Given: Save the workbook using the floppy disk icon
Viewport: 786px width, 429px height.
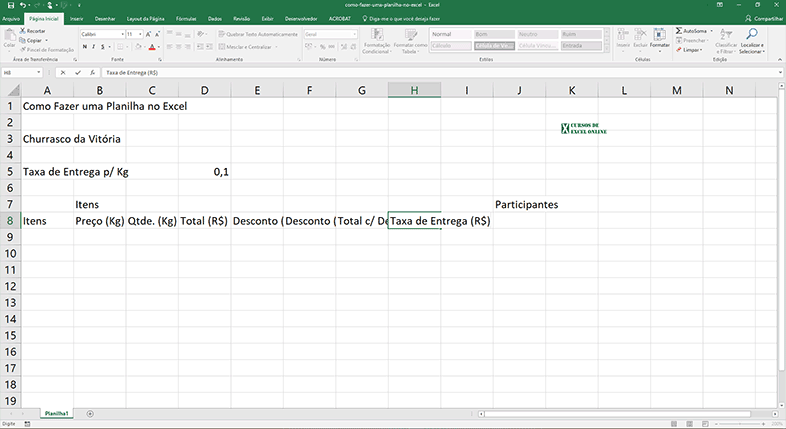Looking at the screenshot, I should (x=11, y=5).
